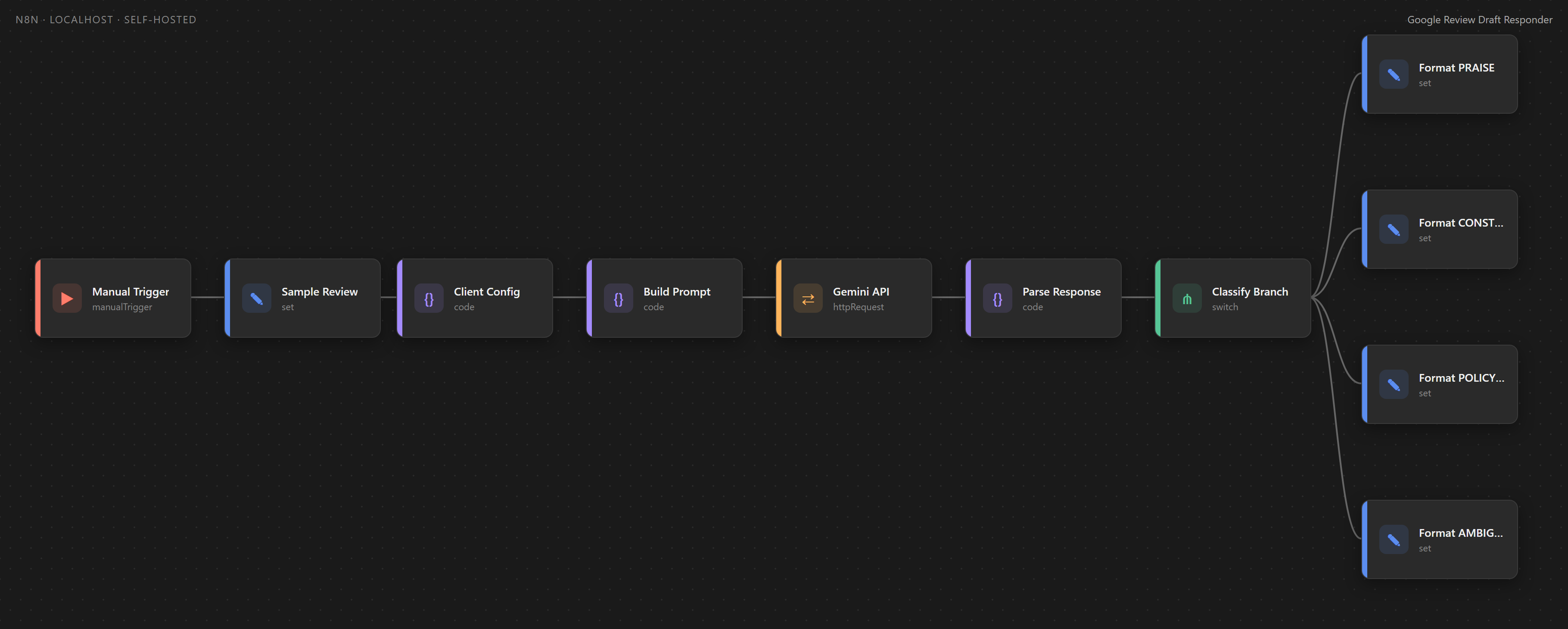Click the N8N · LOCALHOST · SELF-HOSTED header
Viewport: 1568px width, 629px height.
click(106, 19)
